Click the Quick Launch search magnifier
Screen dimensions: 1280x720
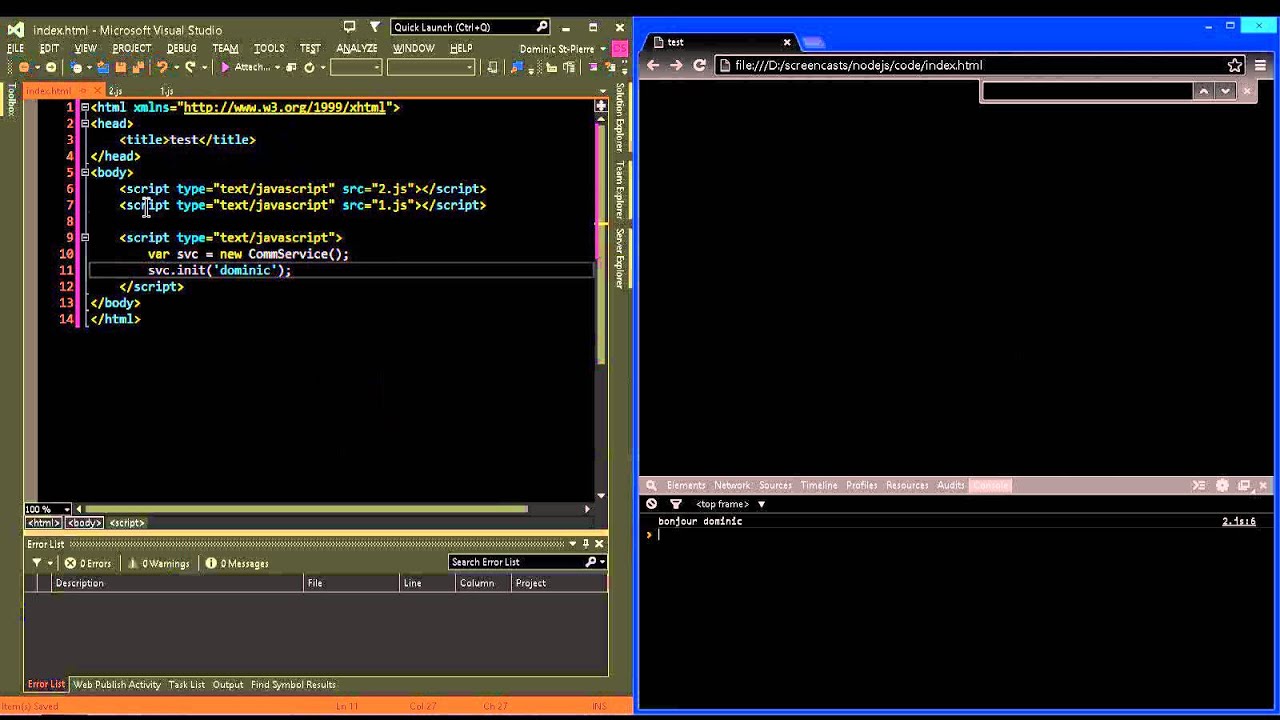point(542,27)
